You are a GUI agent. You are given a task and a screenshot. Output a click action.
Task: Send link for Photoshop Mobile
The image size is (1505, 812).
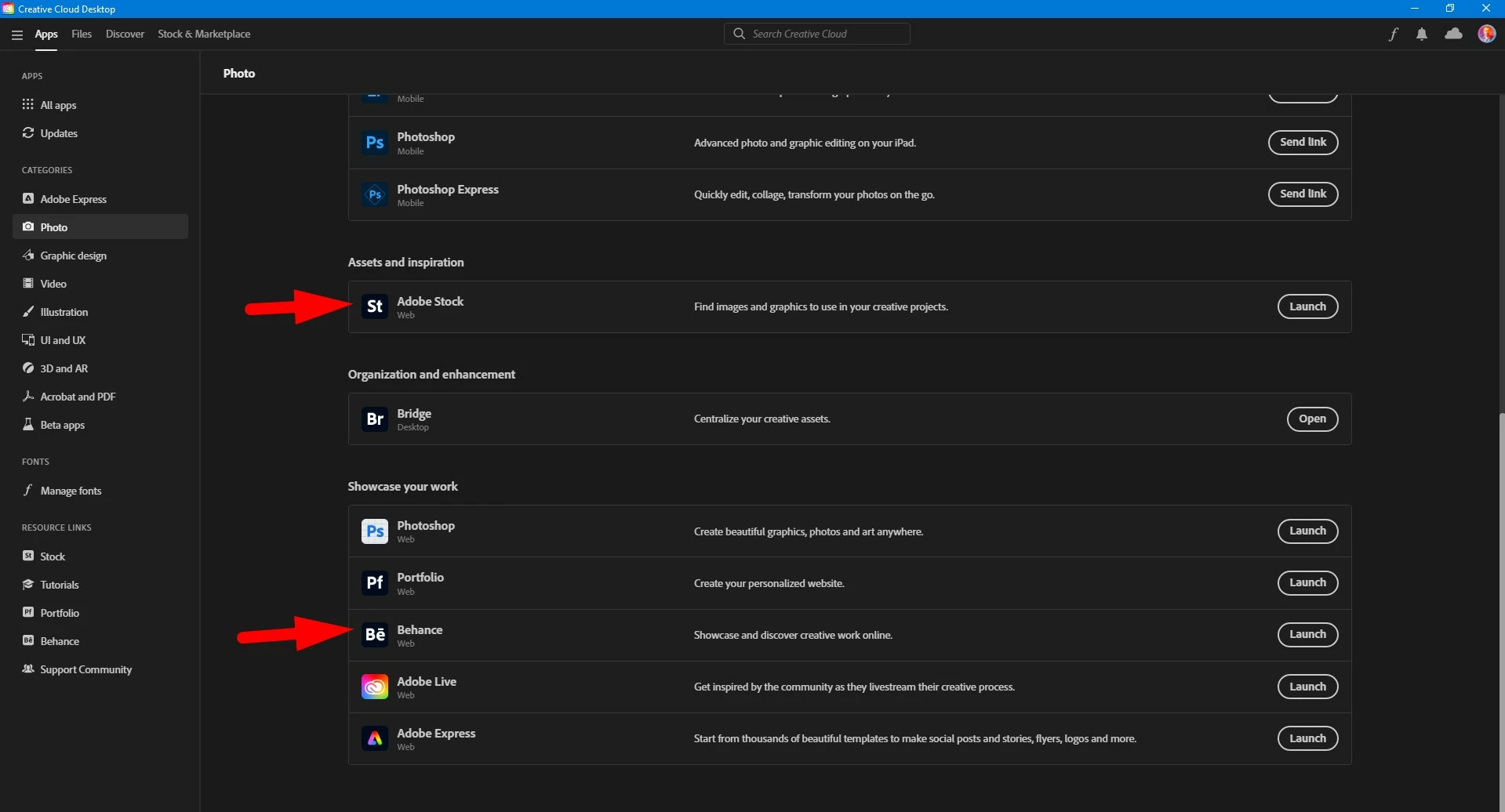pos(1303,142)
